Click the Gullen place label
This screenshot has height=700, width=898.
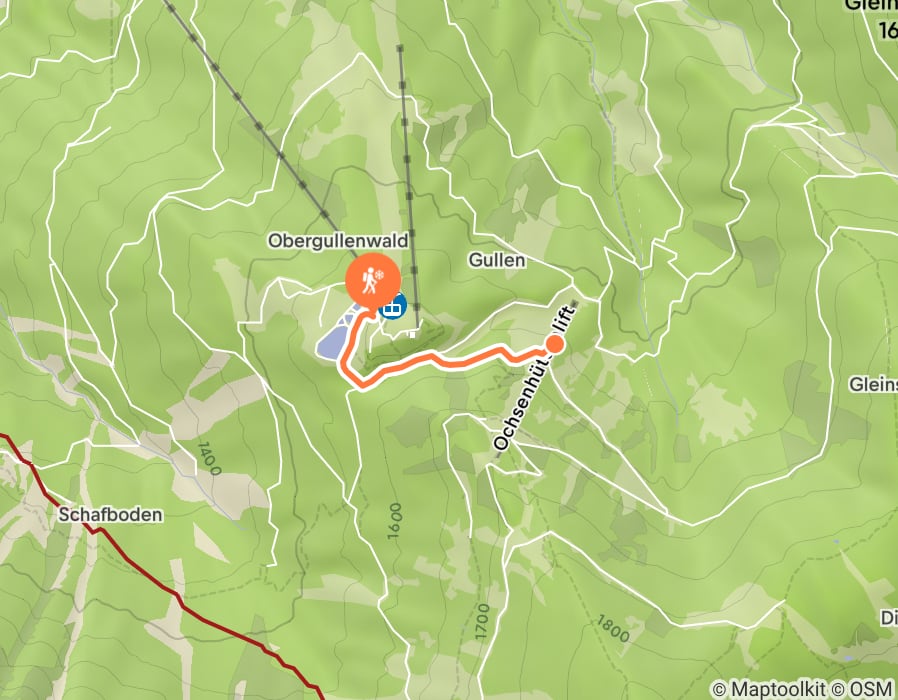pyautogui.click(x=497, y=260)
